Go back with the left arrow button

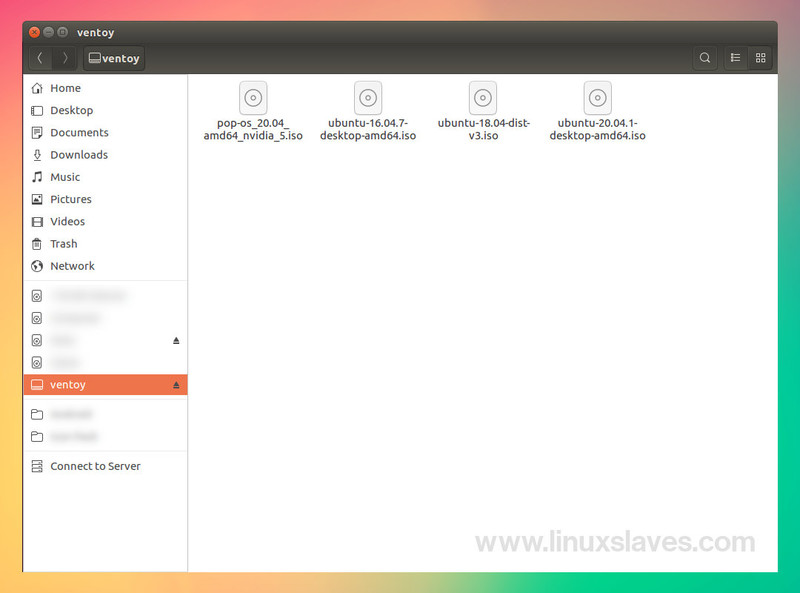pos(40,58)
